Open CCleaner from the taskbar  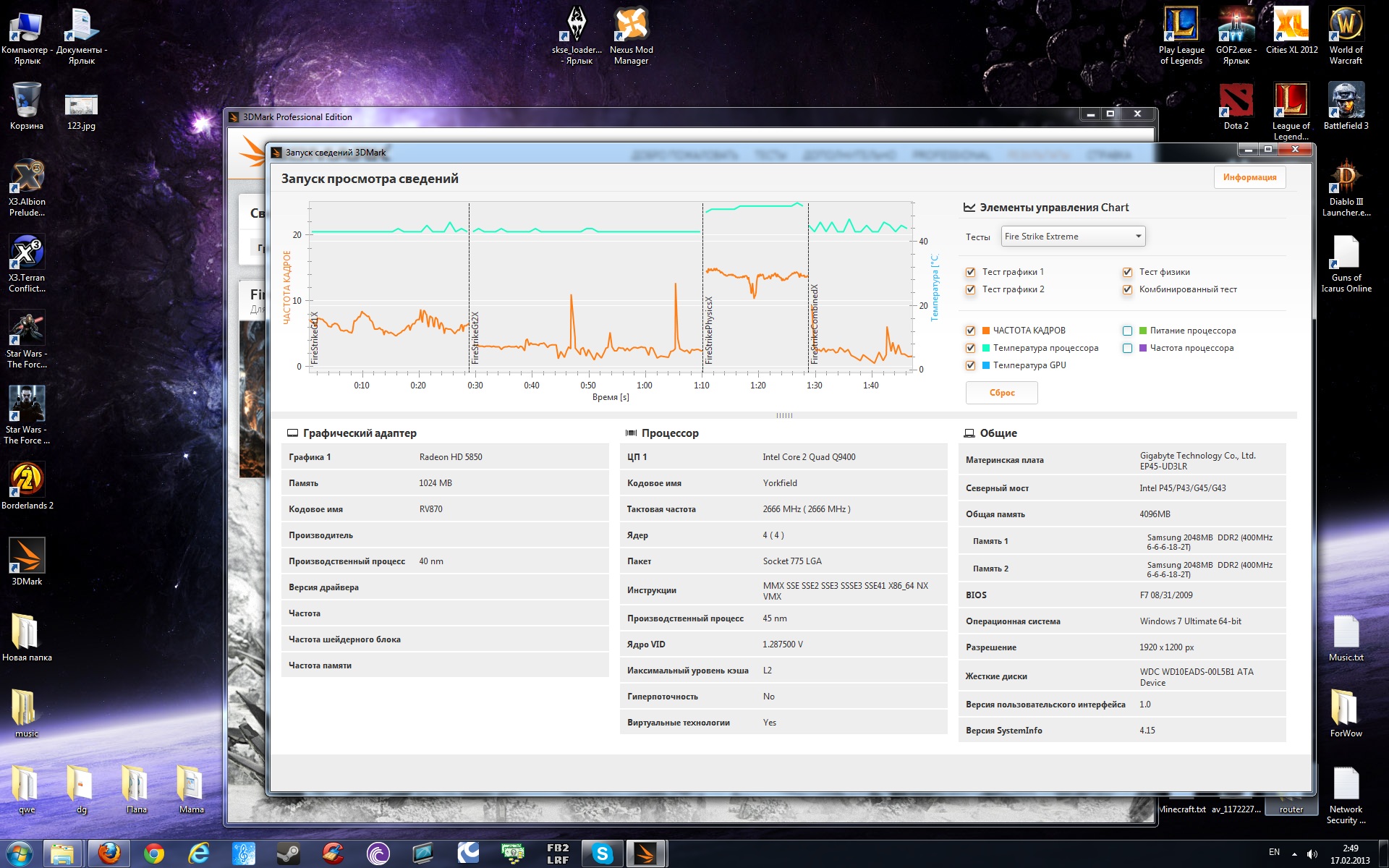(333, 854)
